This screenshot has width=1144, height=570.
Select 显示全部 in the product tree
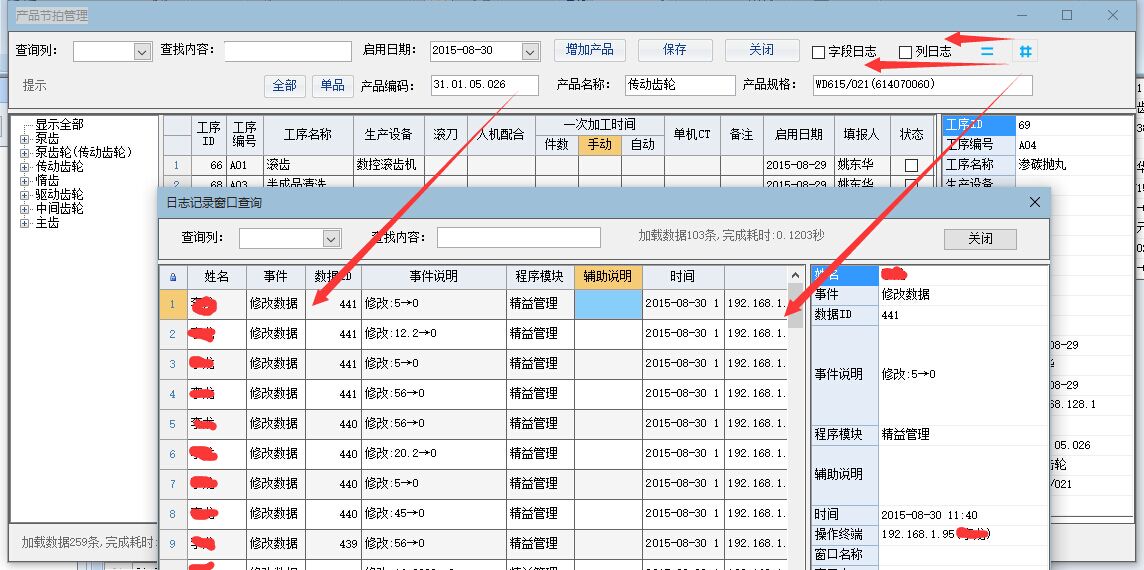(x=59, y=125)
